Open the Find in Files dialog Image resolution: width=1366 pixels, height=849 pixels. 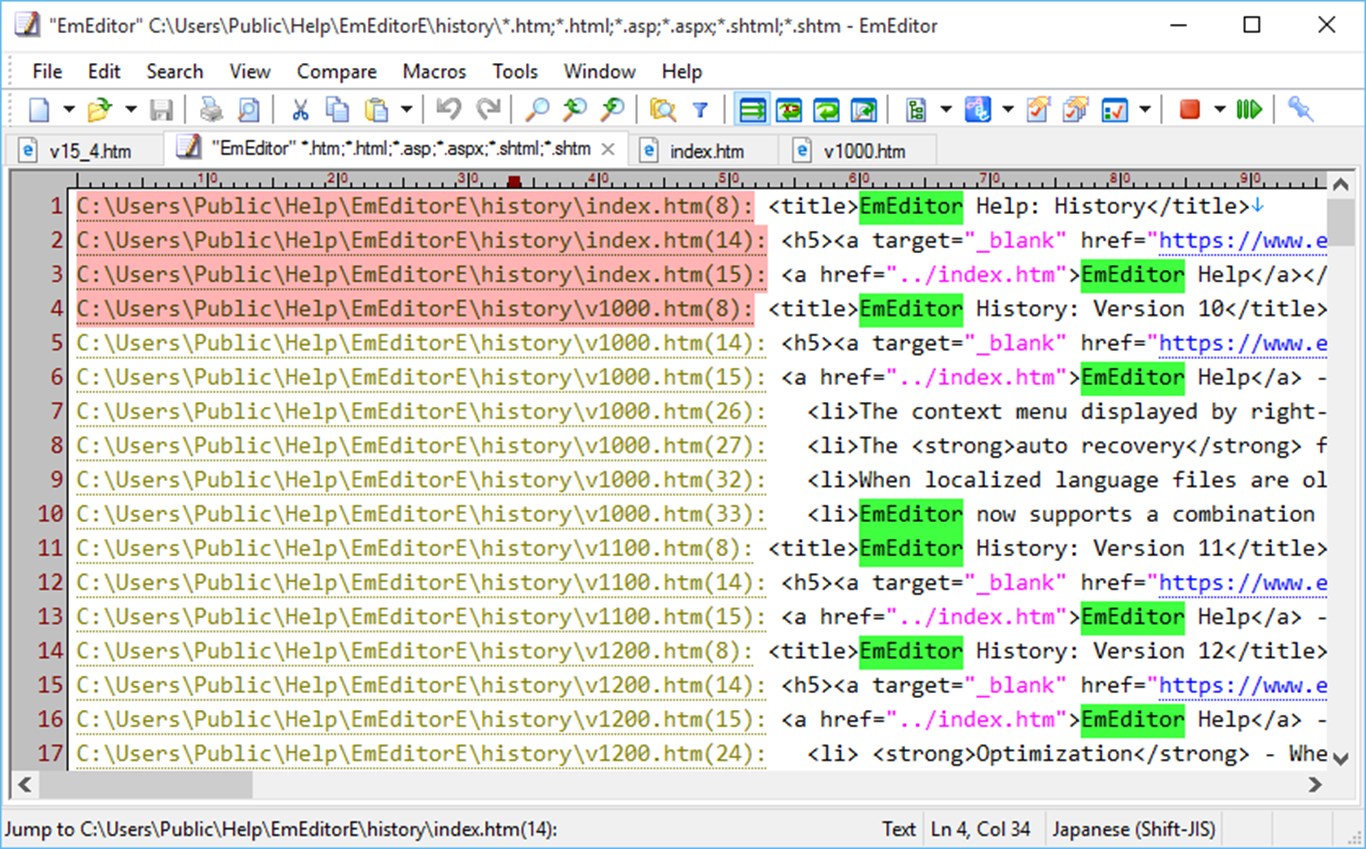point(664,109)
